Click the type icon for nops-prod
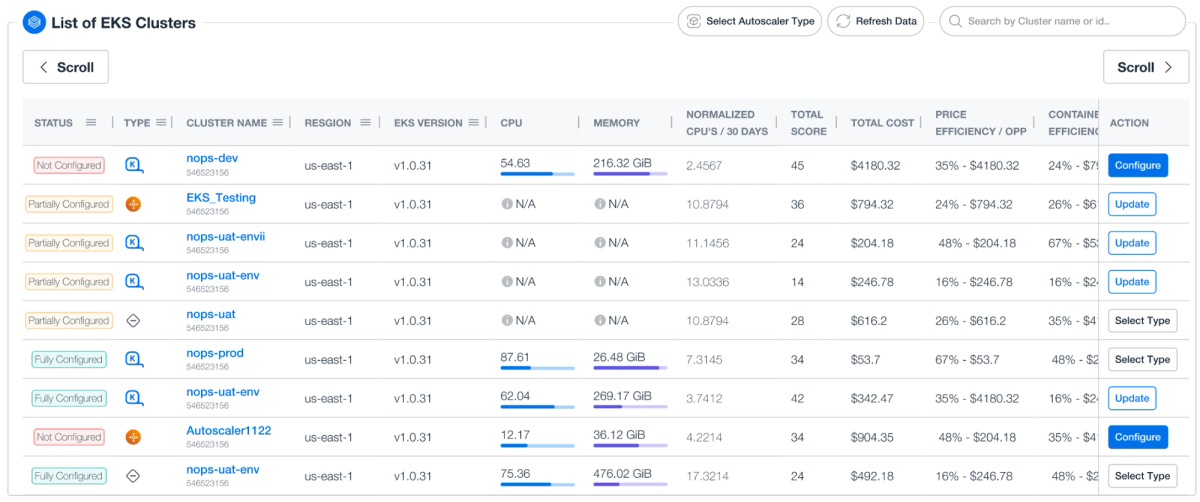1200x502 pixels. click(134, 360)
